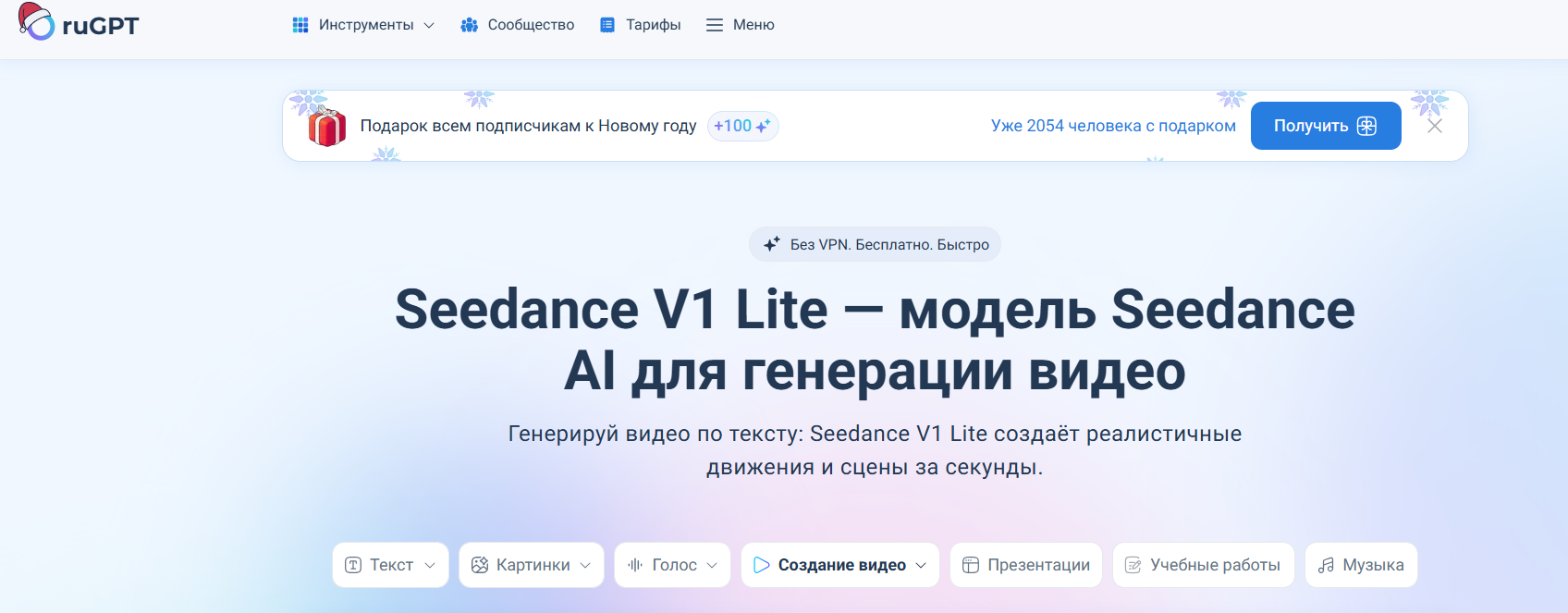Click the Создание видео play icon

point(761,565)
